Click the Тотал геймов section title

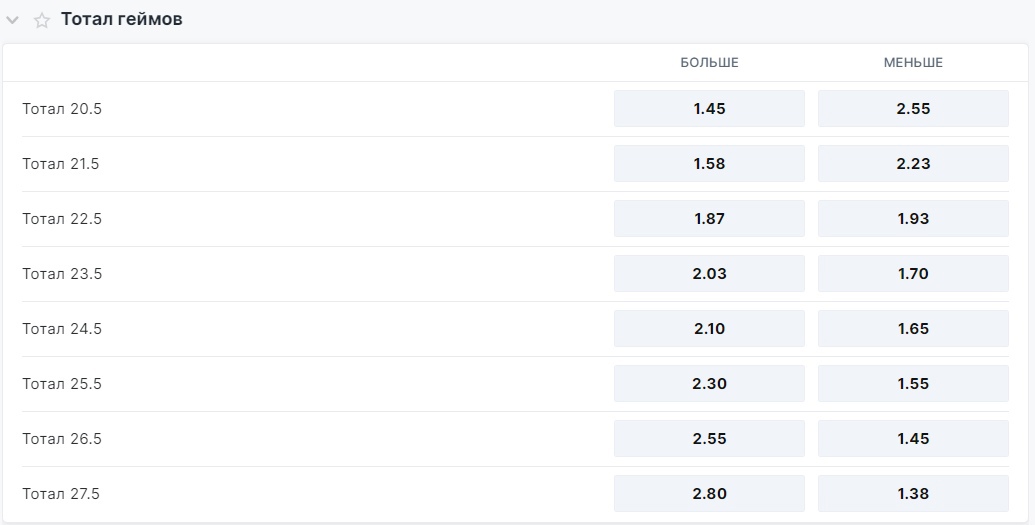121,20
